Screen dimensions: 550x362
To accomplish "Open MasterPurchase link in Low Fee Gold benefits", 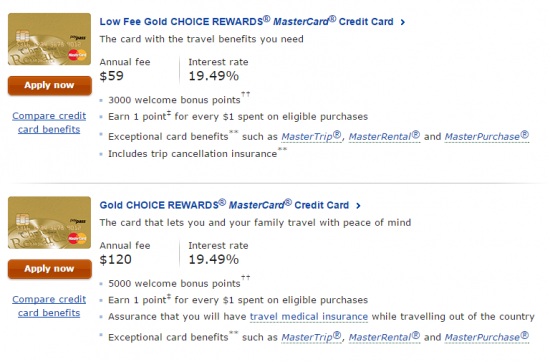I will pyautogui.click(x=487, y=136).
